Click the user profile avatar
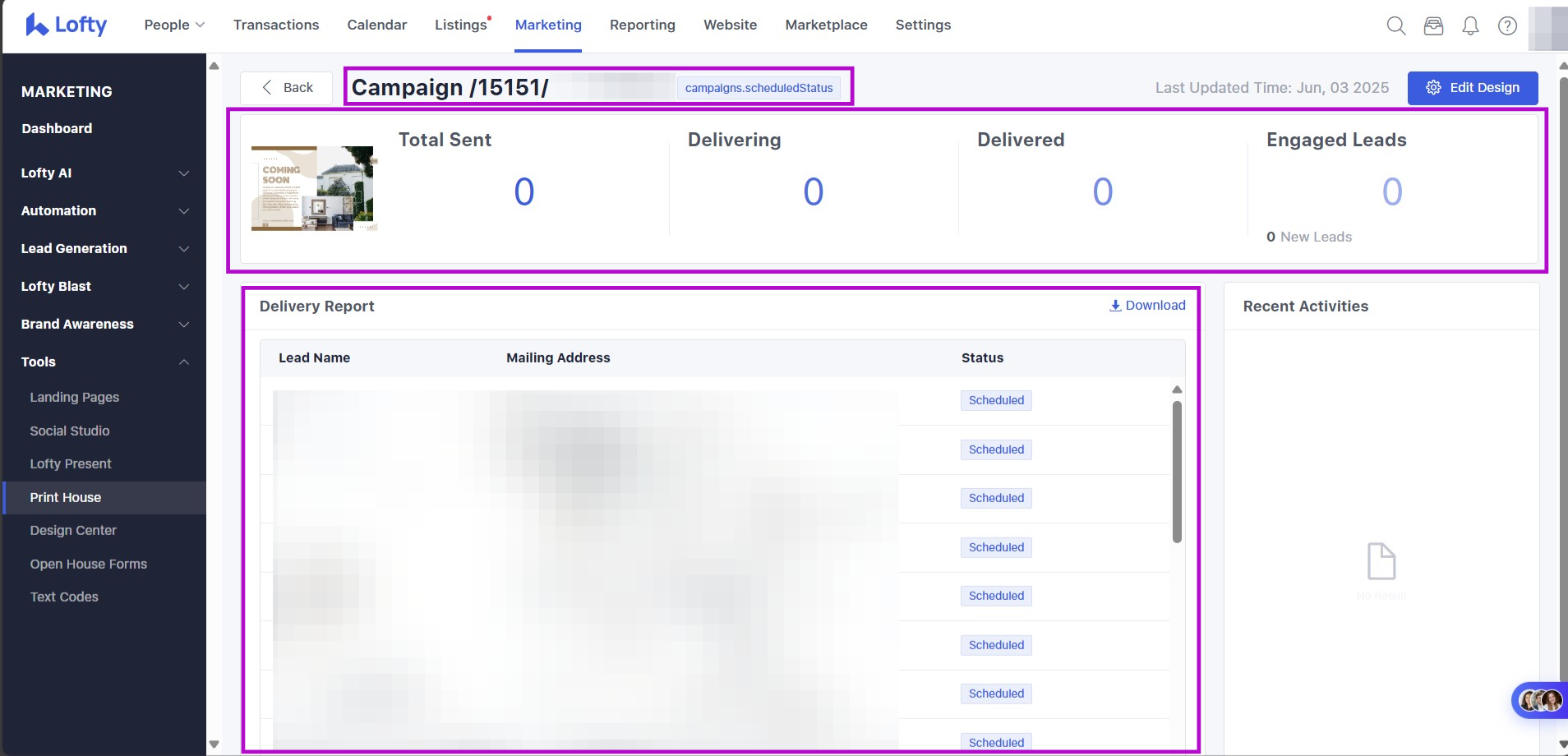Image resolution: width=1568 pixels, height=756 pixels. click(x=1547, y=27)
